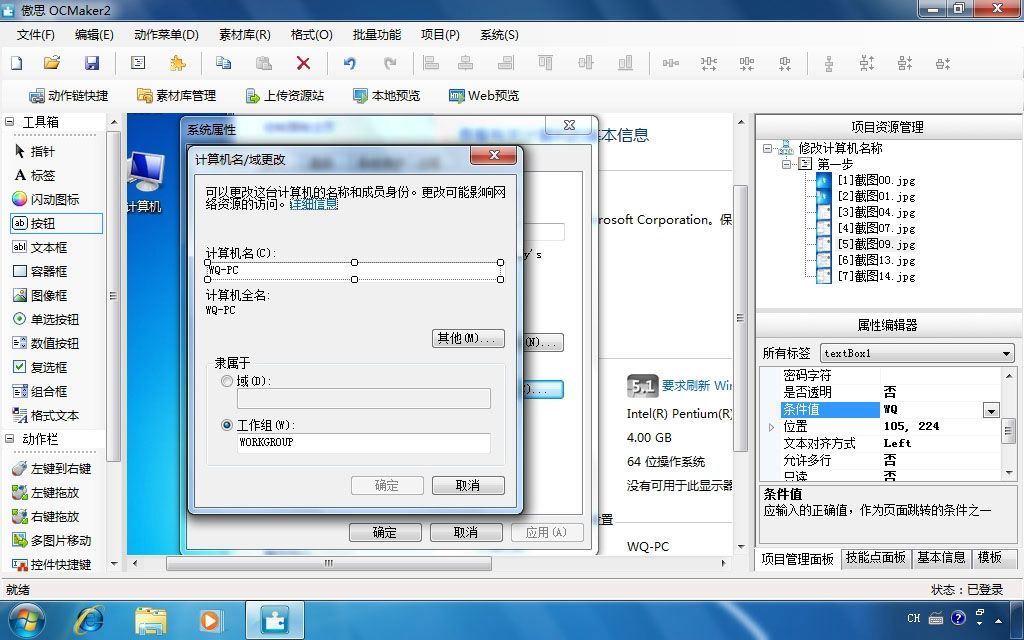Screen dimensions: 1024x640
Task: Click the Undo arrow icon
Action: [350, 63]
